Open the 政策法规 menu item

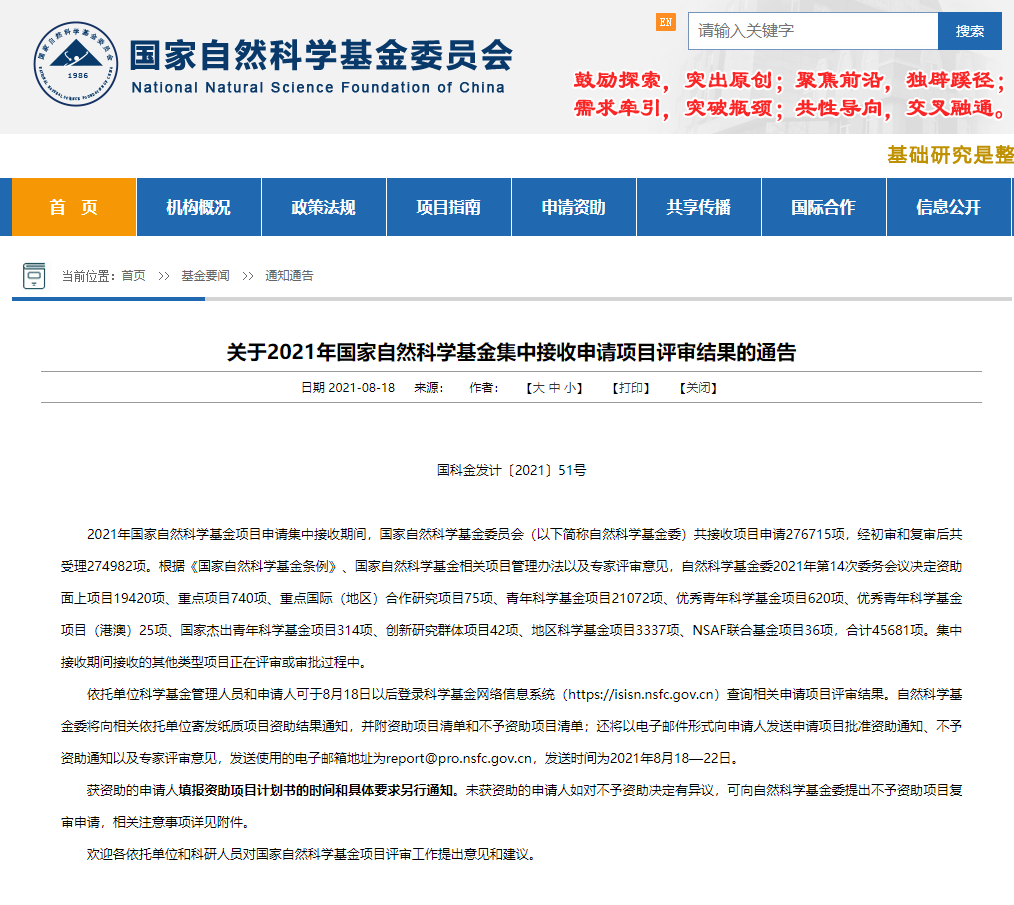tap(324, 207)
